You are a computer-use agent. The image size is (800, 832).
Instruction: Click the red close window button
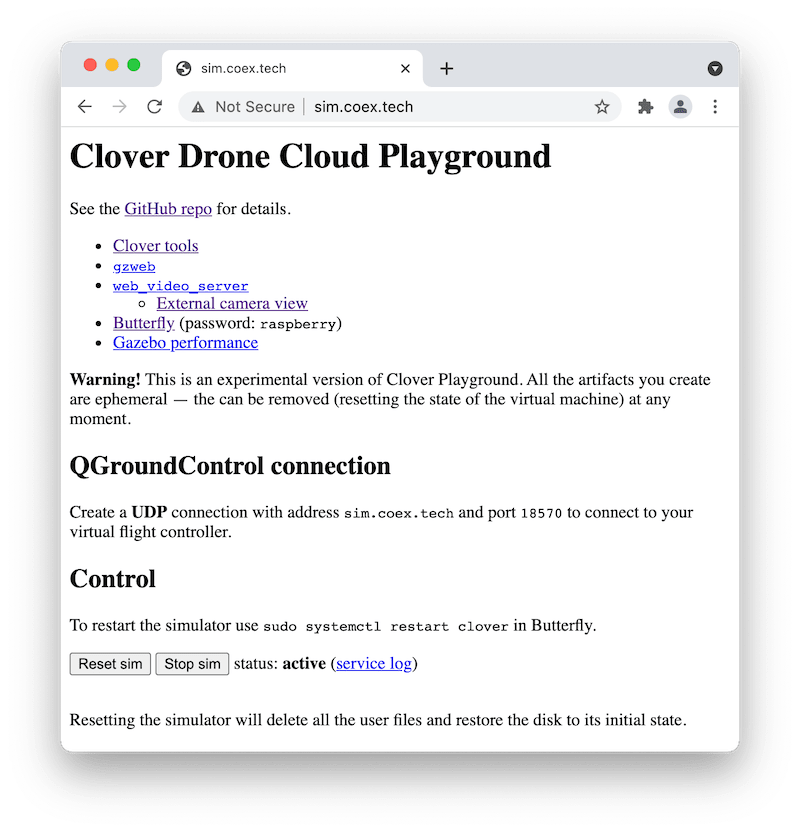[90, 65]
